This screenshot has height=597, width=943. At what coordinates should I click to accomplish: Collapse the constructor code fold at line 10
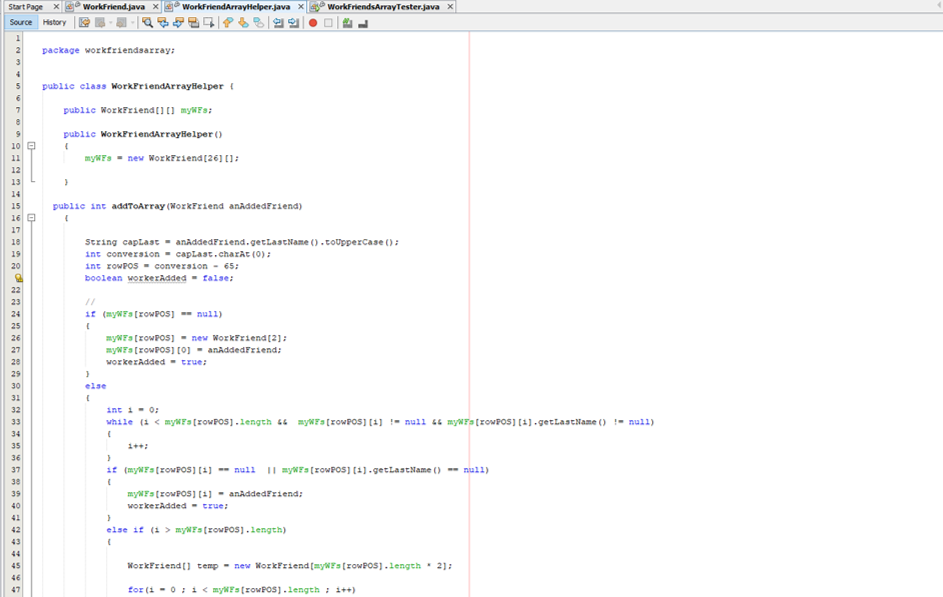pos(31,146)
